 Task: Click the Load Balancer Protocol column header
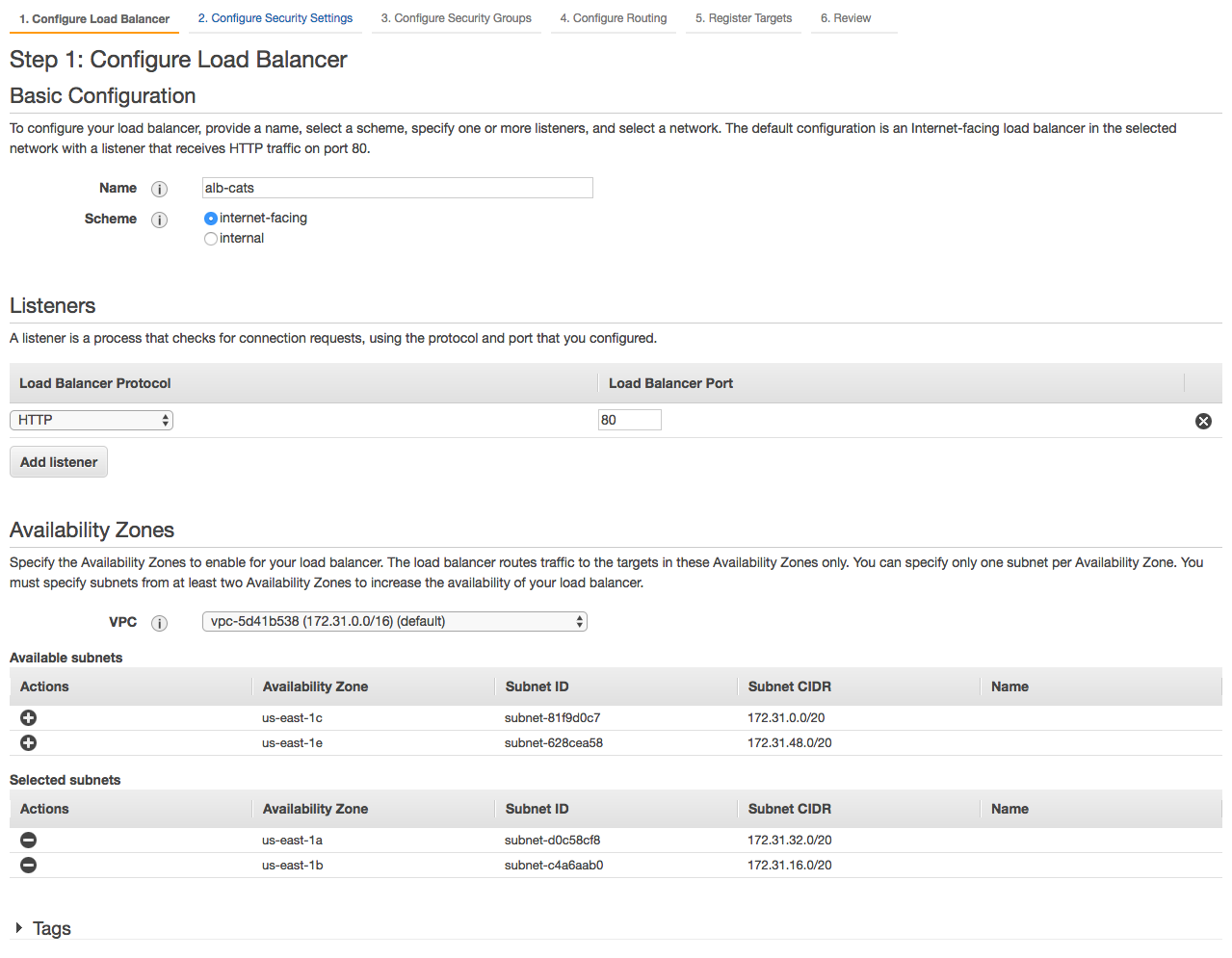point(95,383)
